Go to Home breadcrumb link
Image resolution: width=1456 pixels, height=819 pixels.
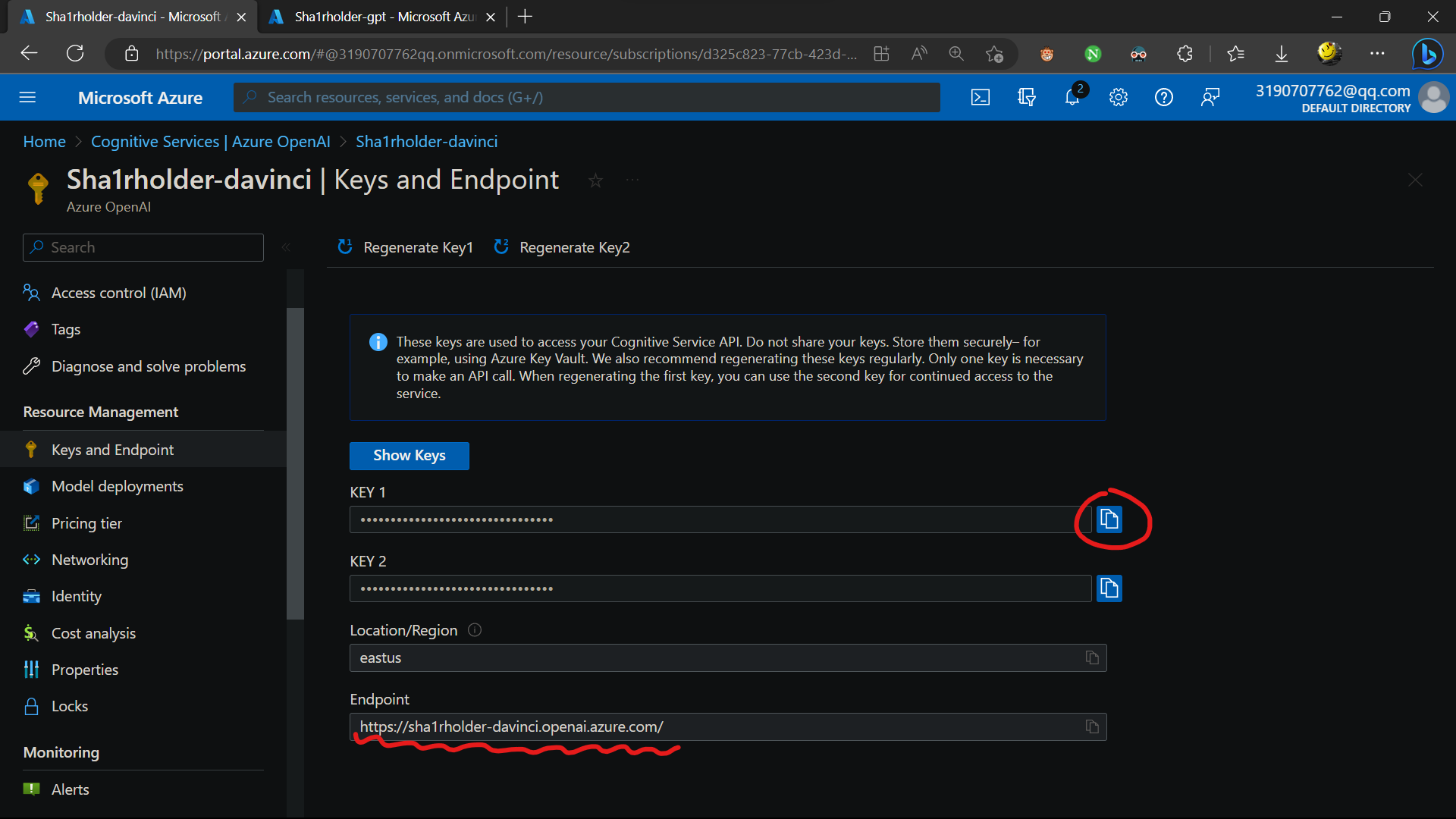pyautogui.click(x=44, y=142)
